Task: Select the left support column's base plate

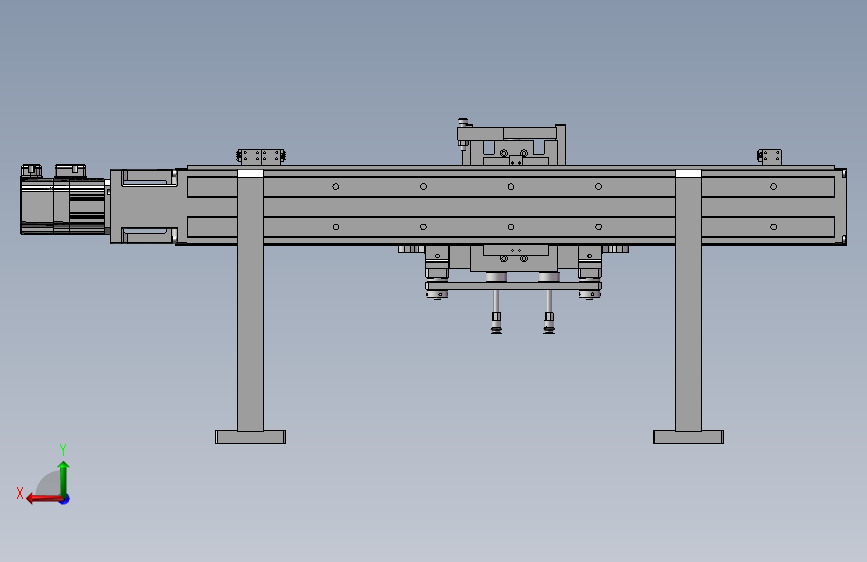Action: [x=250, y=437]
